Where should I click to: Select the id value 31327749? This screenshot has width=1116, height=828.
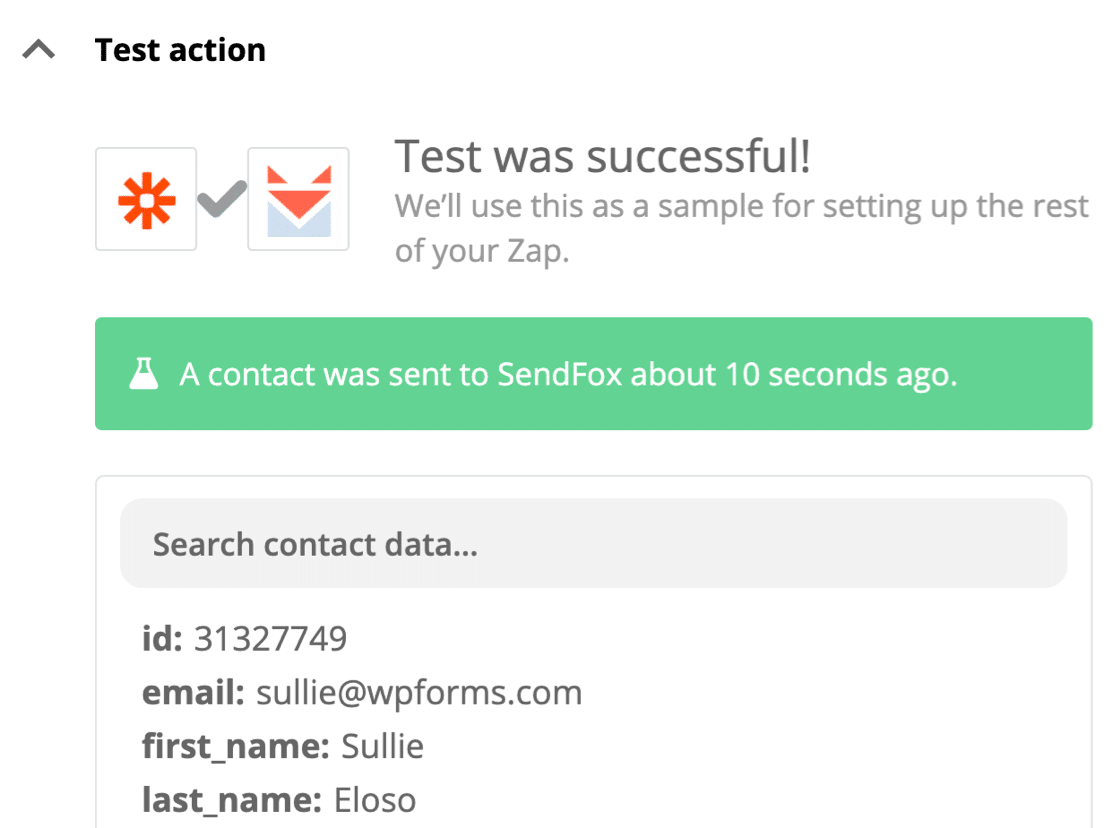[x=270, y=638]
